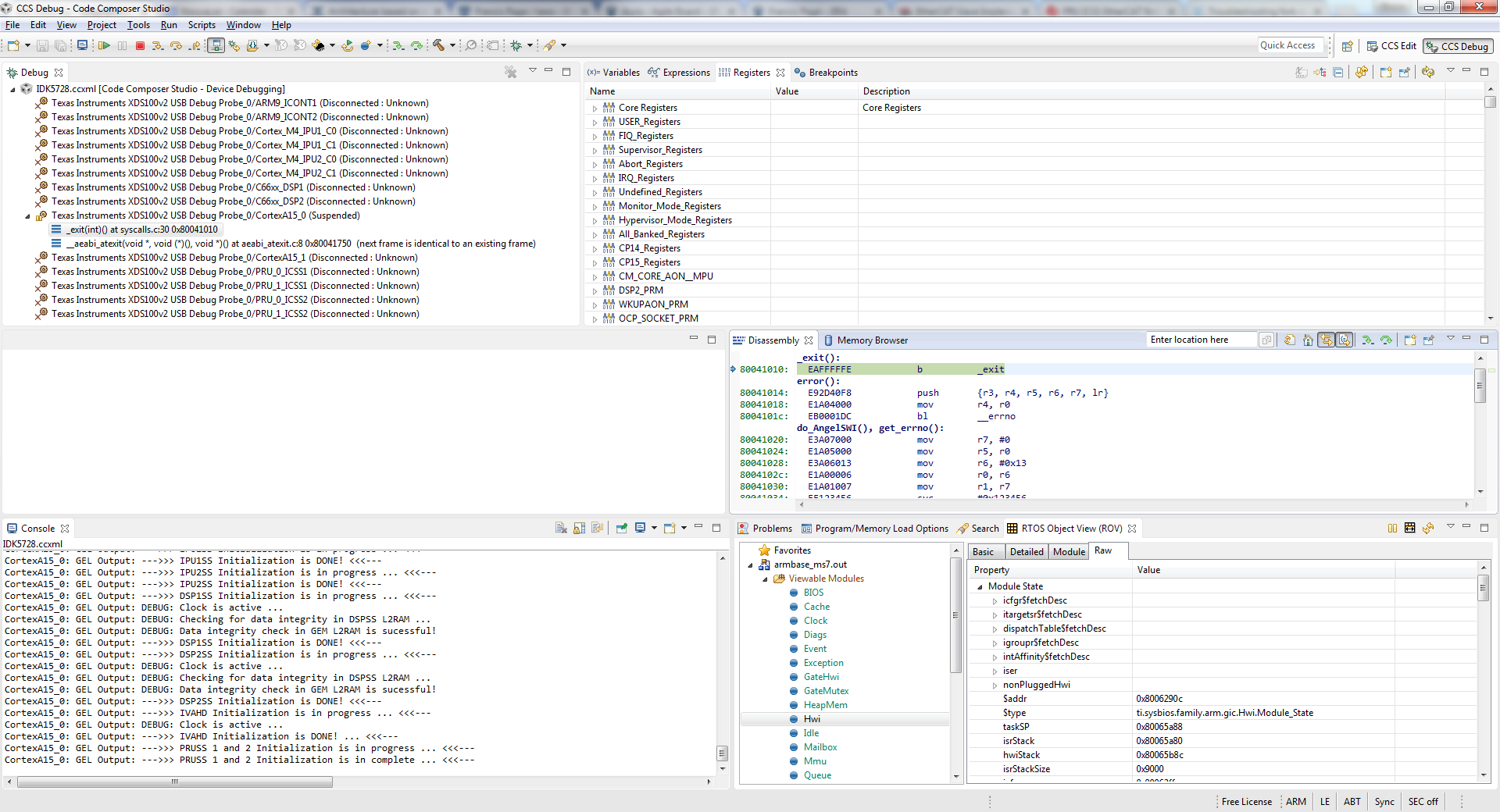1500x812 pixels.
Task: Click the Scroll Lock icon in Console toolbar
Action: click(x=579, y=529)
